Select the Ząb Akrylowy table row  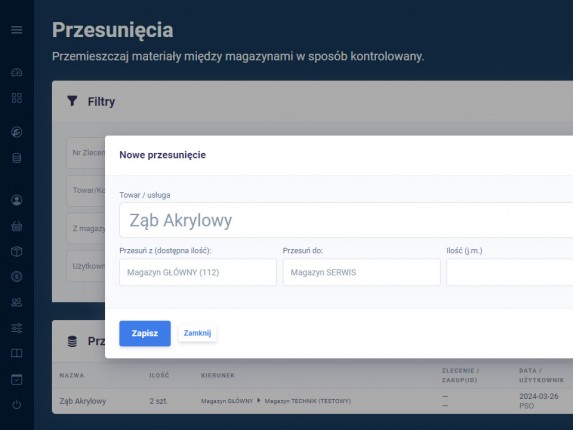click(x=312, y=401)
